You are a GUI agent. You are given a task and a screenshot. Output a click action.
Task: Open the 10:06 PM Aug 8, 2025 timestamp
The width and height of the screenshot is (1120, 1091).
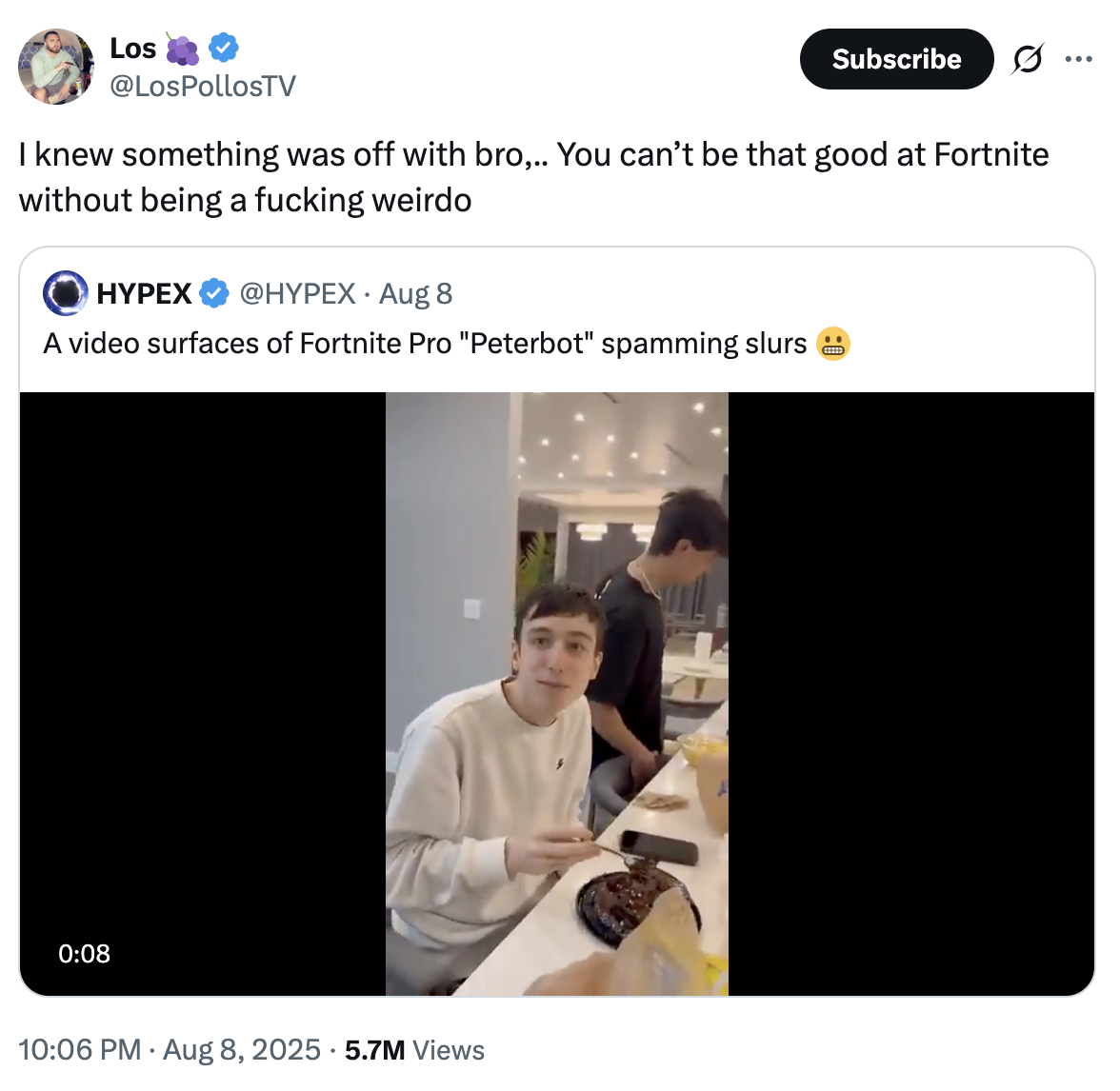pyautogui.click(x=170, y=1050)
